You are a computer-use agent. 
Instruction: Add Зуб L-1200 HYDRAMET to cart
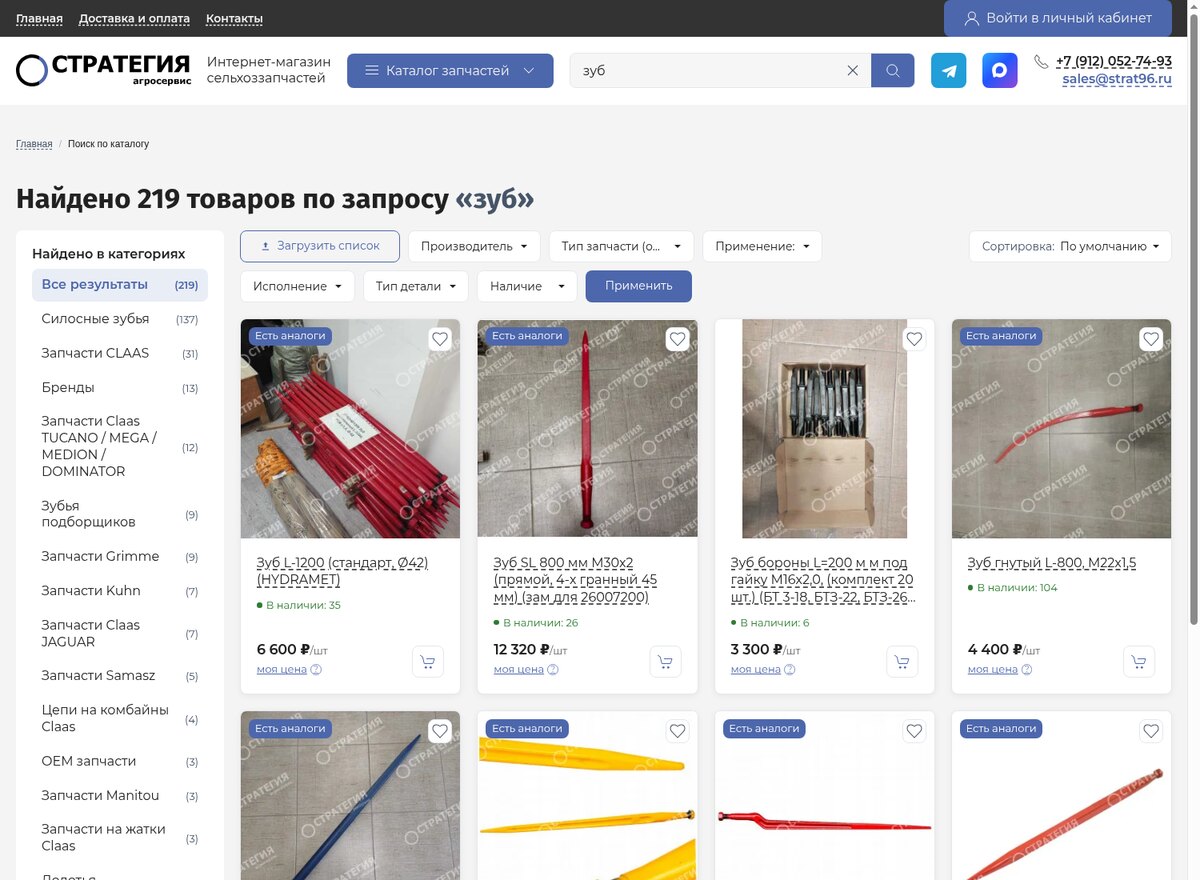[x=428, y=661]
